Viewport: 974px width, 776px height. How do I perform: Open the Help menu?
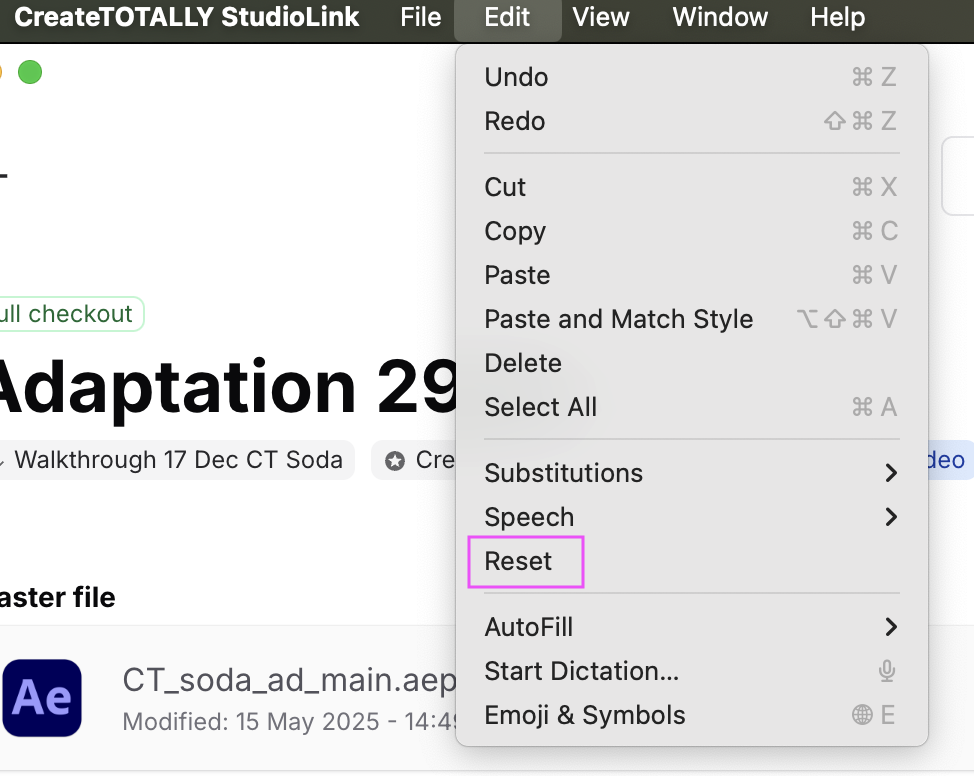click(x=837, y=17)
